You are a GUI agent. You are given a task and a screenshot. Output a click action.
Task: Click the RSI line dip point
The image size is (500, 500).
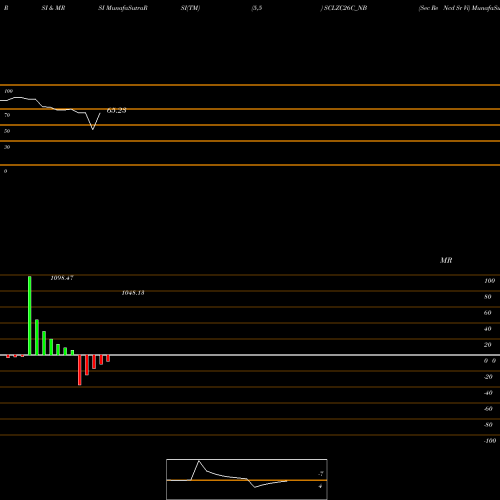[x=93, y=129]
